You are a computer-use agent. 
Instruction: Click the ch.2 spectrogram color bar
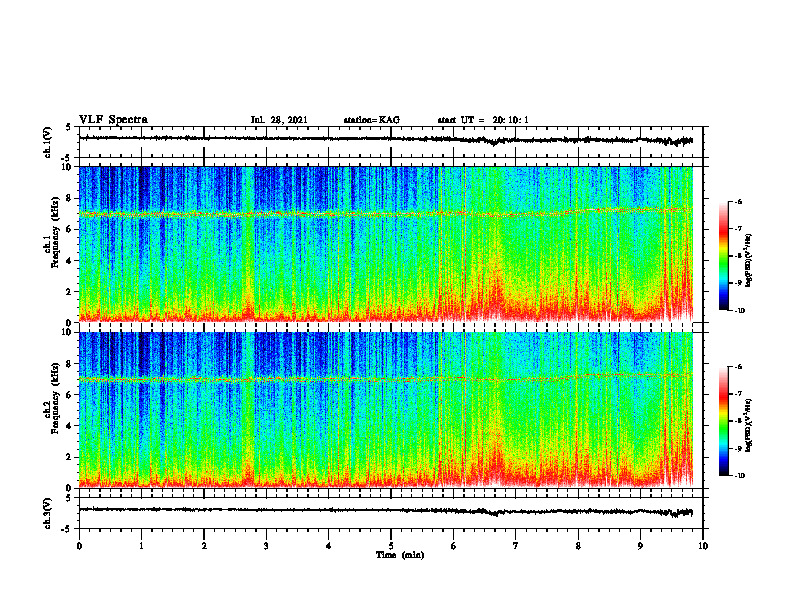[x=723, y=421]
